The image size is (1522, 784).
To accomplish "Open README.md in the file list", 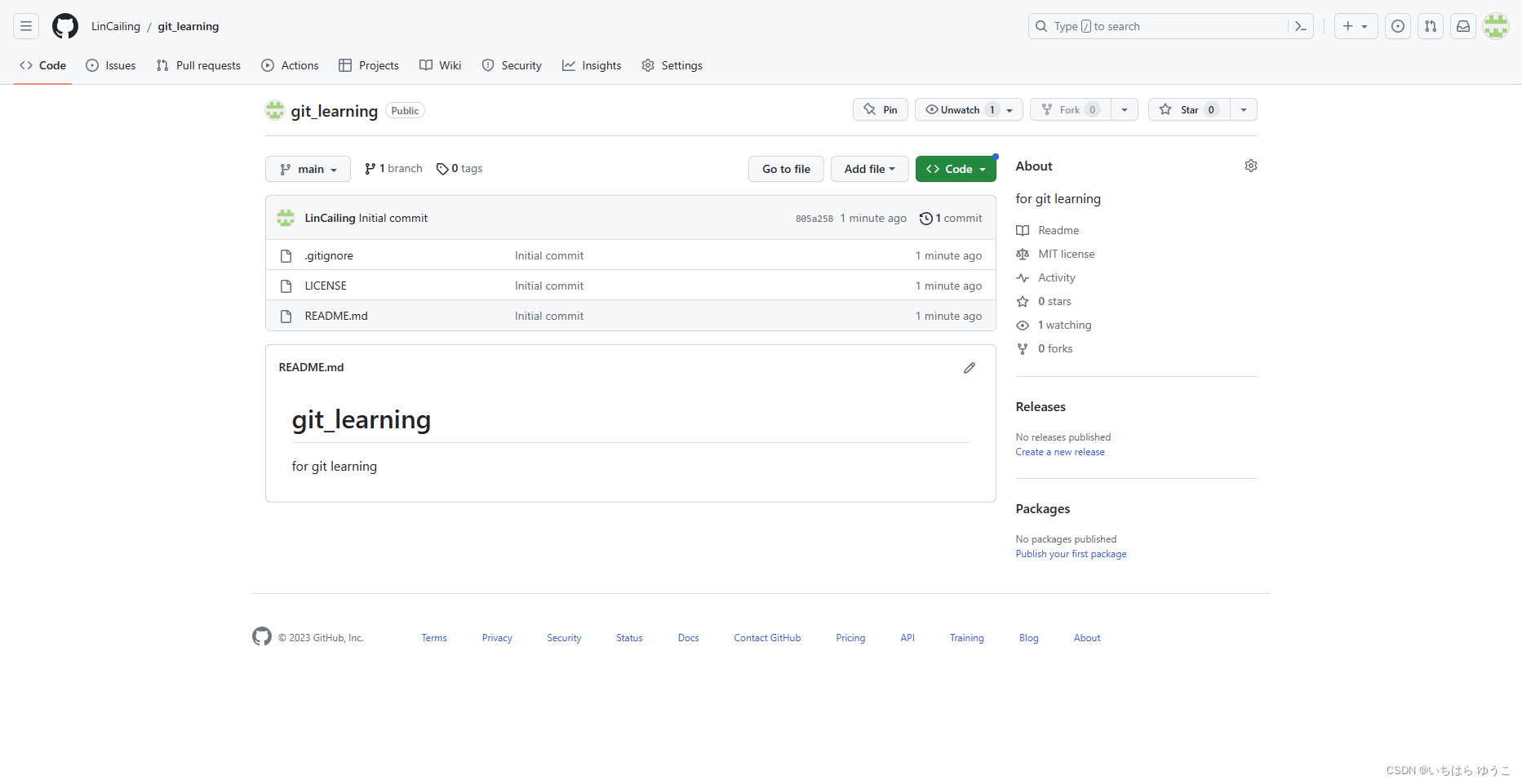I will click(x=336, y=316).
